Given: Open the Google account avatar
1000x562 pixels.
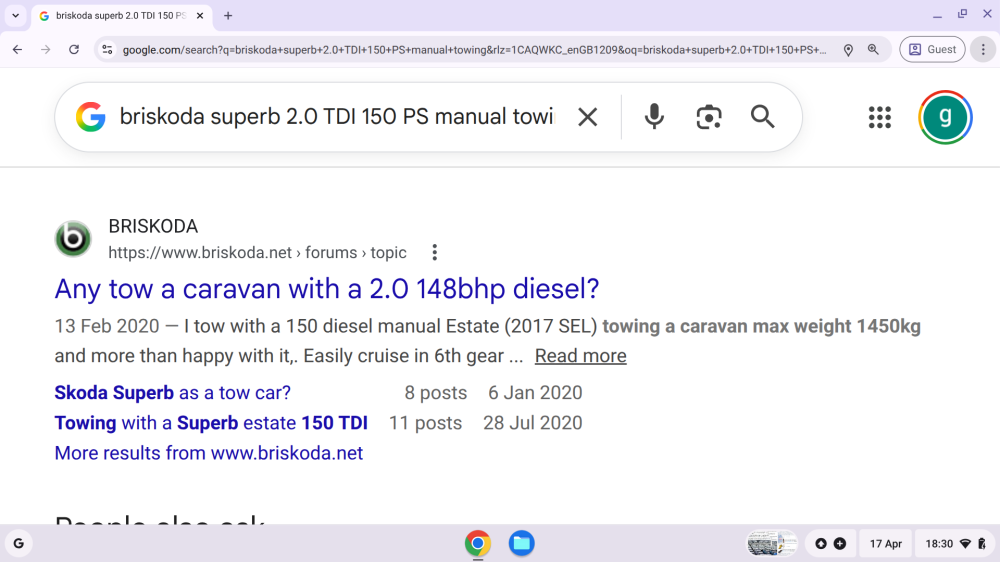Looking at the screenshot, I should pos(945,117).
